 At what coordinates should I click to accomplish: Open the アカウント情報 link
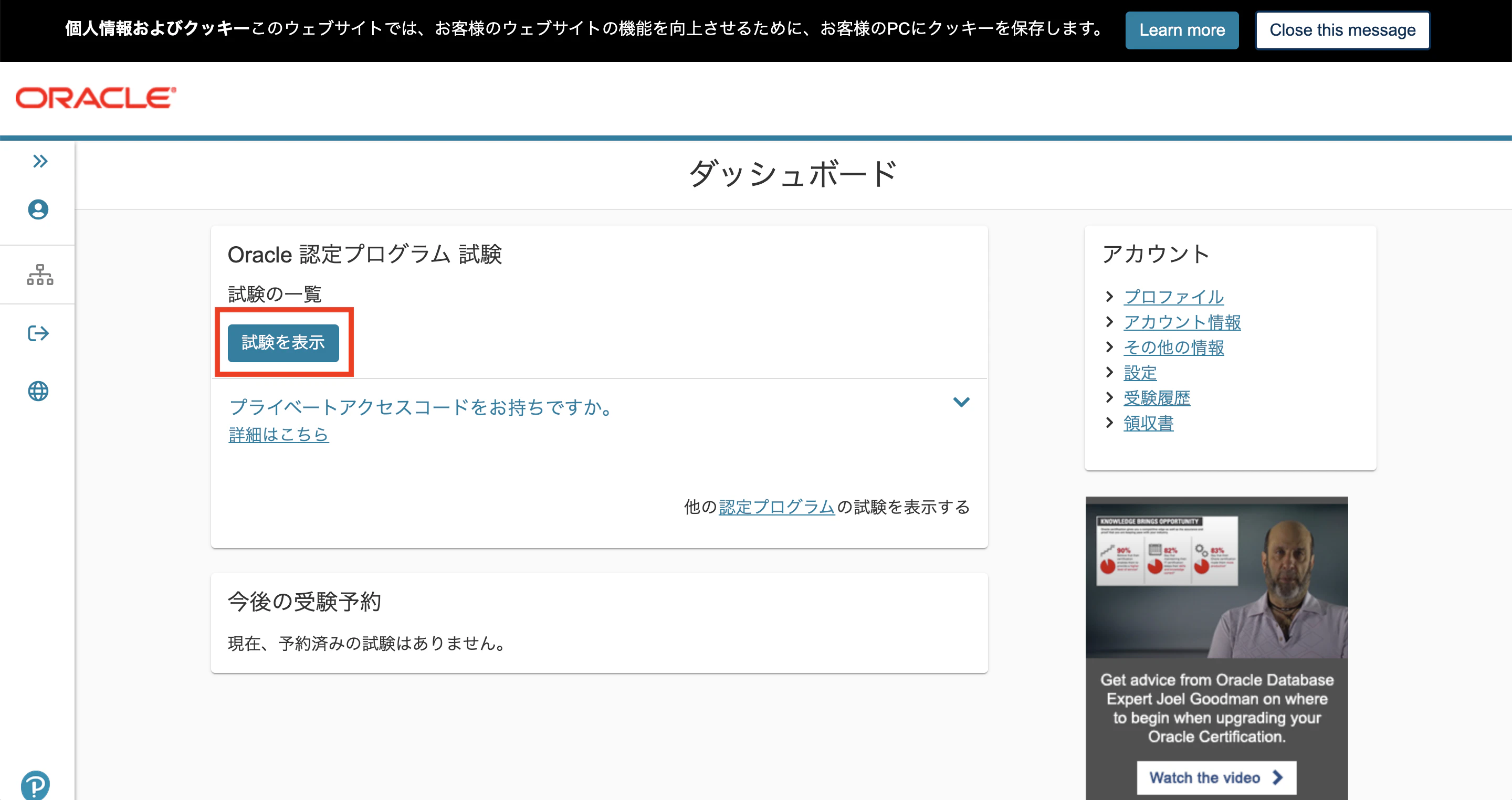point(1182,322)
